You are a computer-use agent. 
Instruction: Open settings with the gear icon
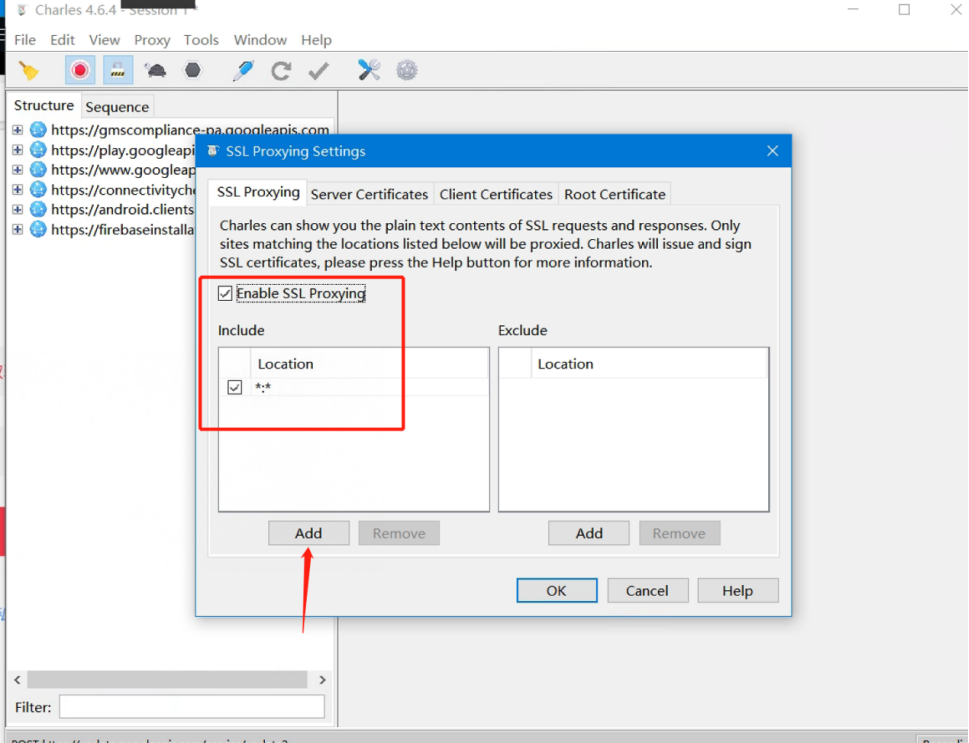coord(407,70)
